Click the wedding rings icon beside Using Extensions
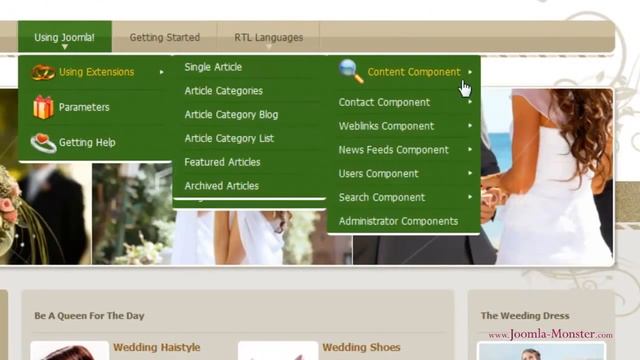The width and height of the screenshot is (640, 360). (x=43, y=72)
